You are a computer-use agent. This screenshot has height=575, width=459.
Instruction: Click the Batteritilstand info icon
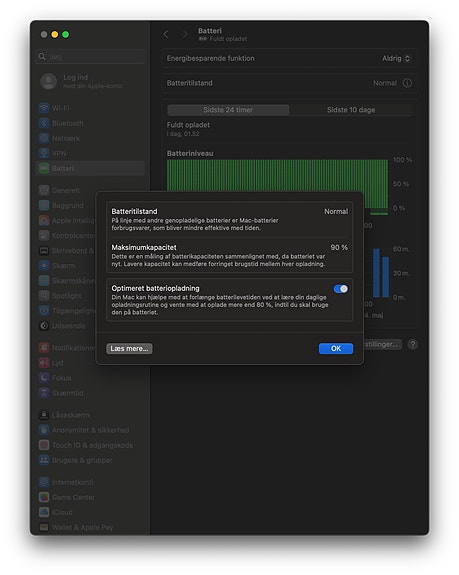(407, 83)
